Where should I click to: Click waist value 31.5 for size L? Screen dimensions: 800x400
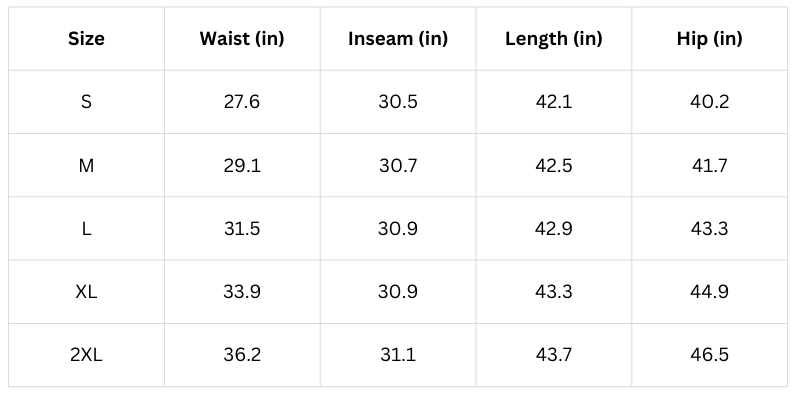point(242,229)
